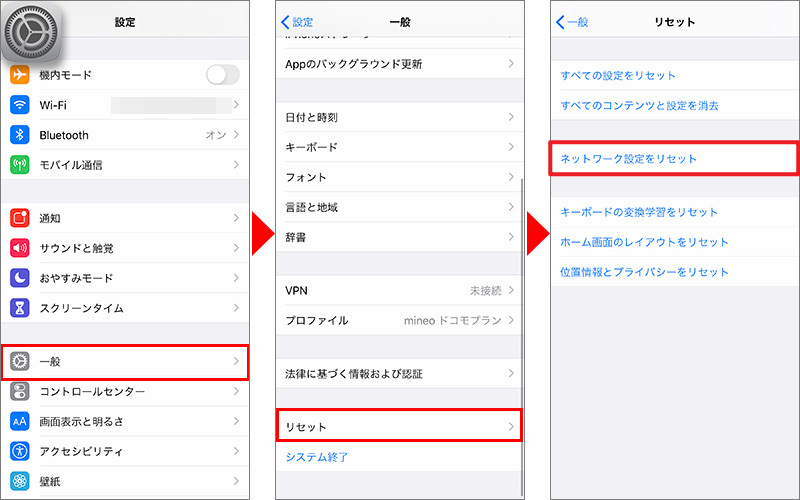Tap the サウンドと触覚 speaker icon
The image size is (800, 500).
tap(21, 248)
